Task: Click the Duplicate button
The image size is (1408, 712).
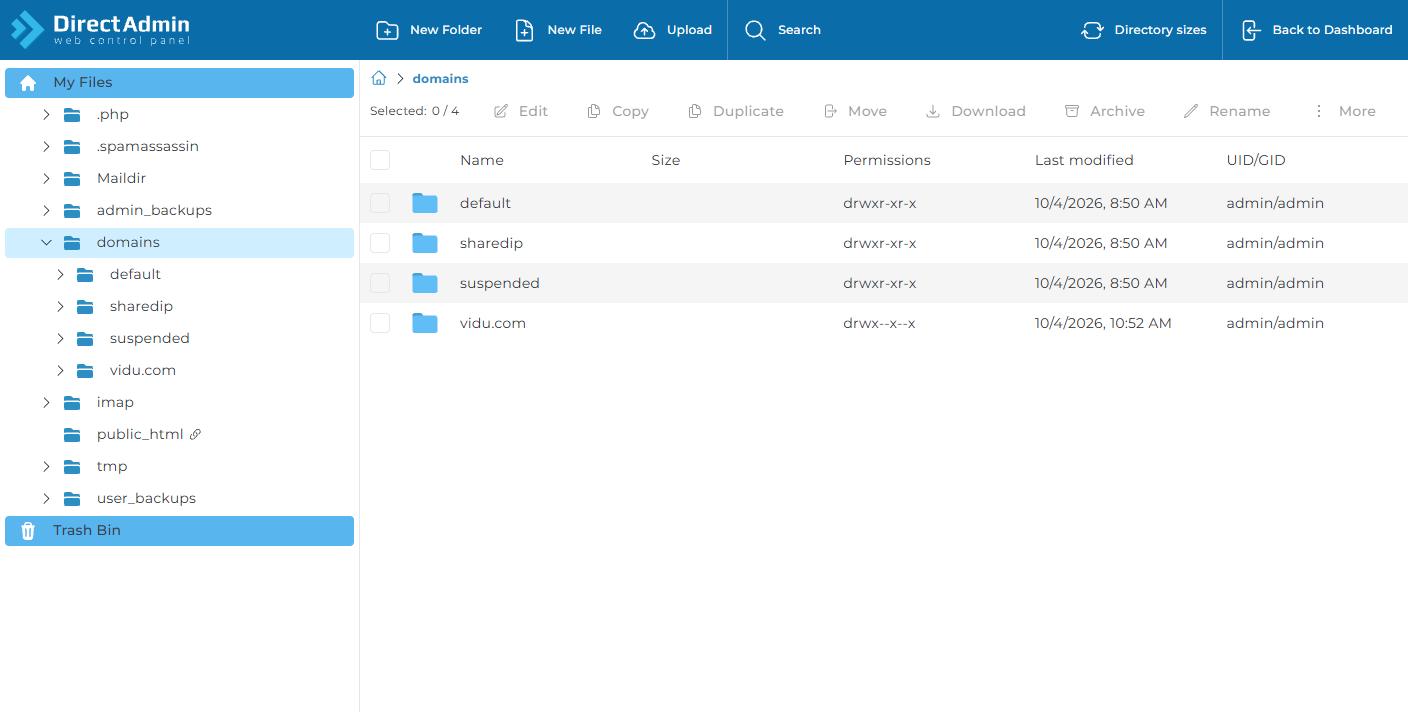Action: [x=736, y=111]
